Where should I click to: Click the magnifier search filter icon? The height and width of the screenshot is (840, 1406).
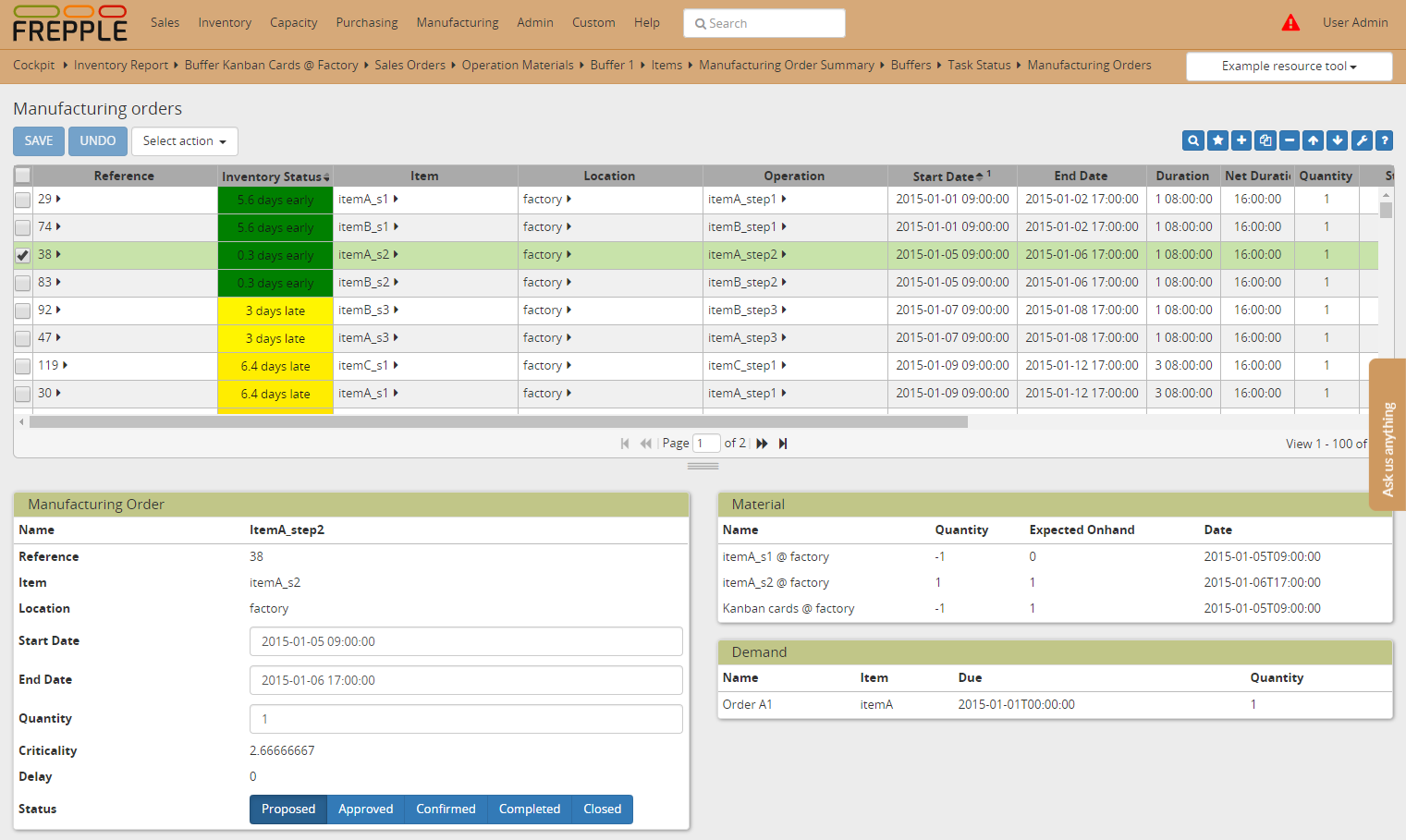click(x=1193, y=140)
